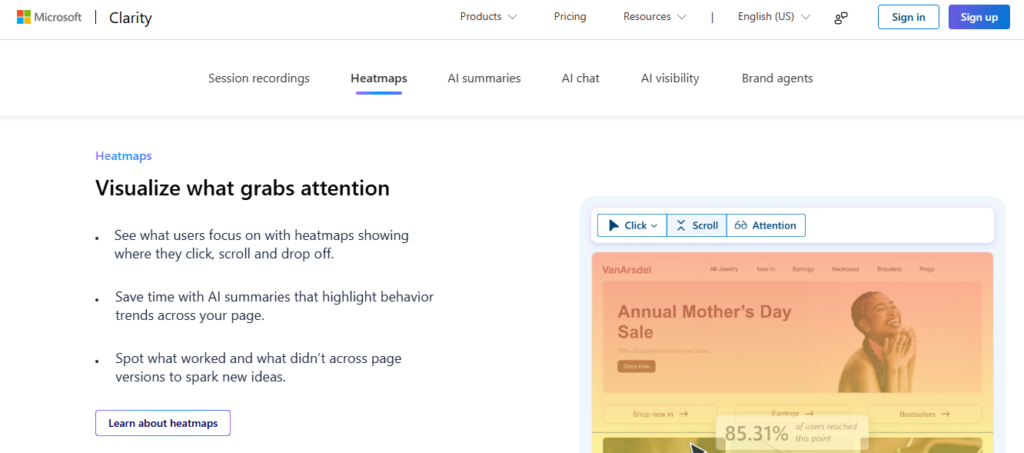Open the Clarity home link
This screenshot has height=453, width=1024.
130,18
